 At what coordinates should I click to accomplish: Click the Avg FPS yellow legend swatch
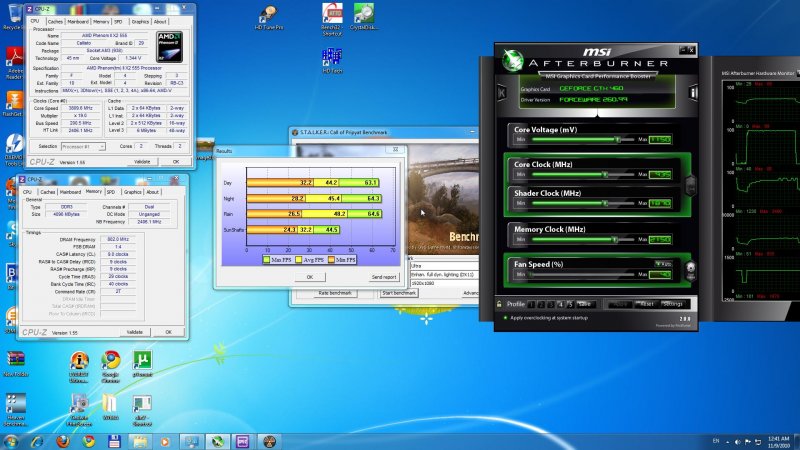point(299,260)
